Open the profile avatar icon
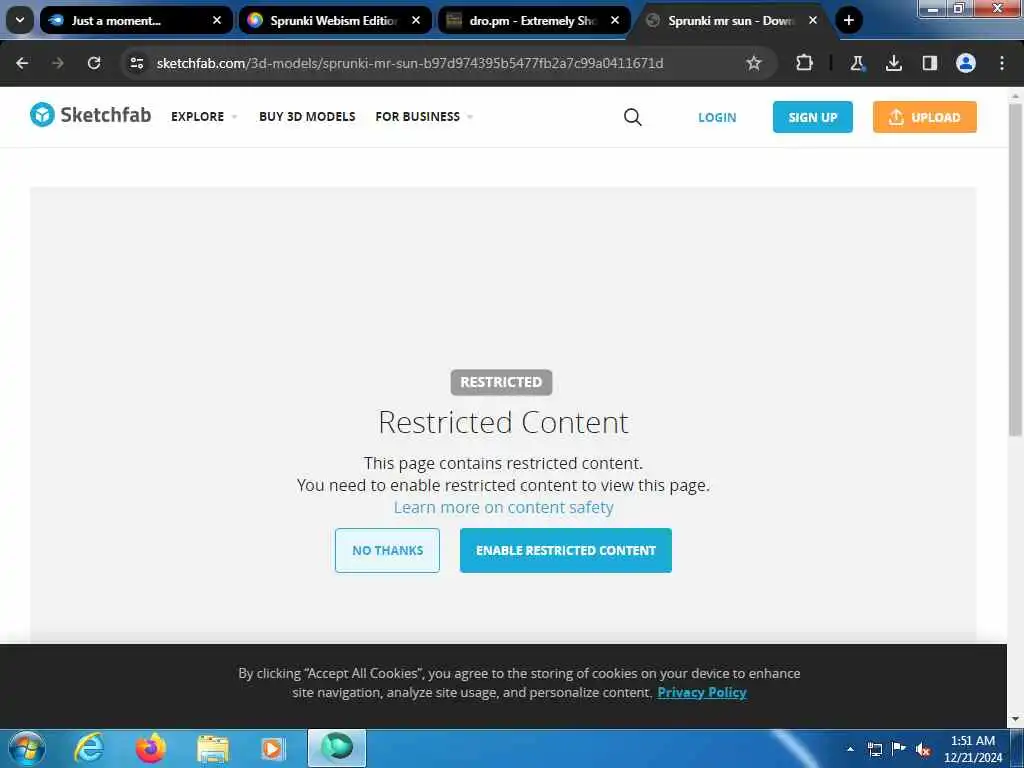 [x=966, y=63]
